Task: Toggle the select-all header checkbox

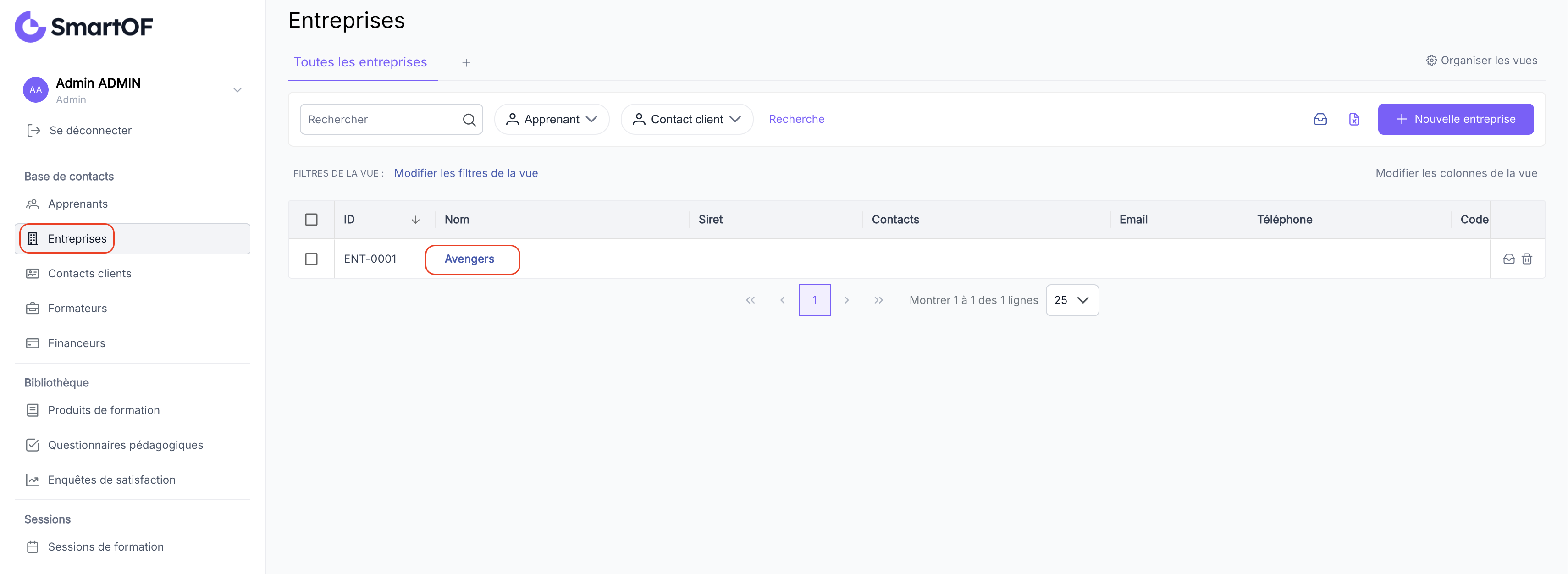Action: pos(311,220)
